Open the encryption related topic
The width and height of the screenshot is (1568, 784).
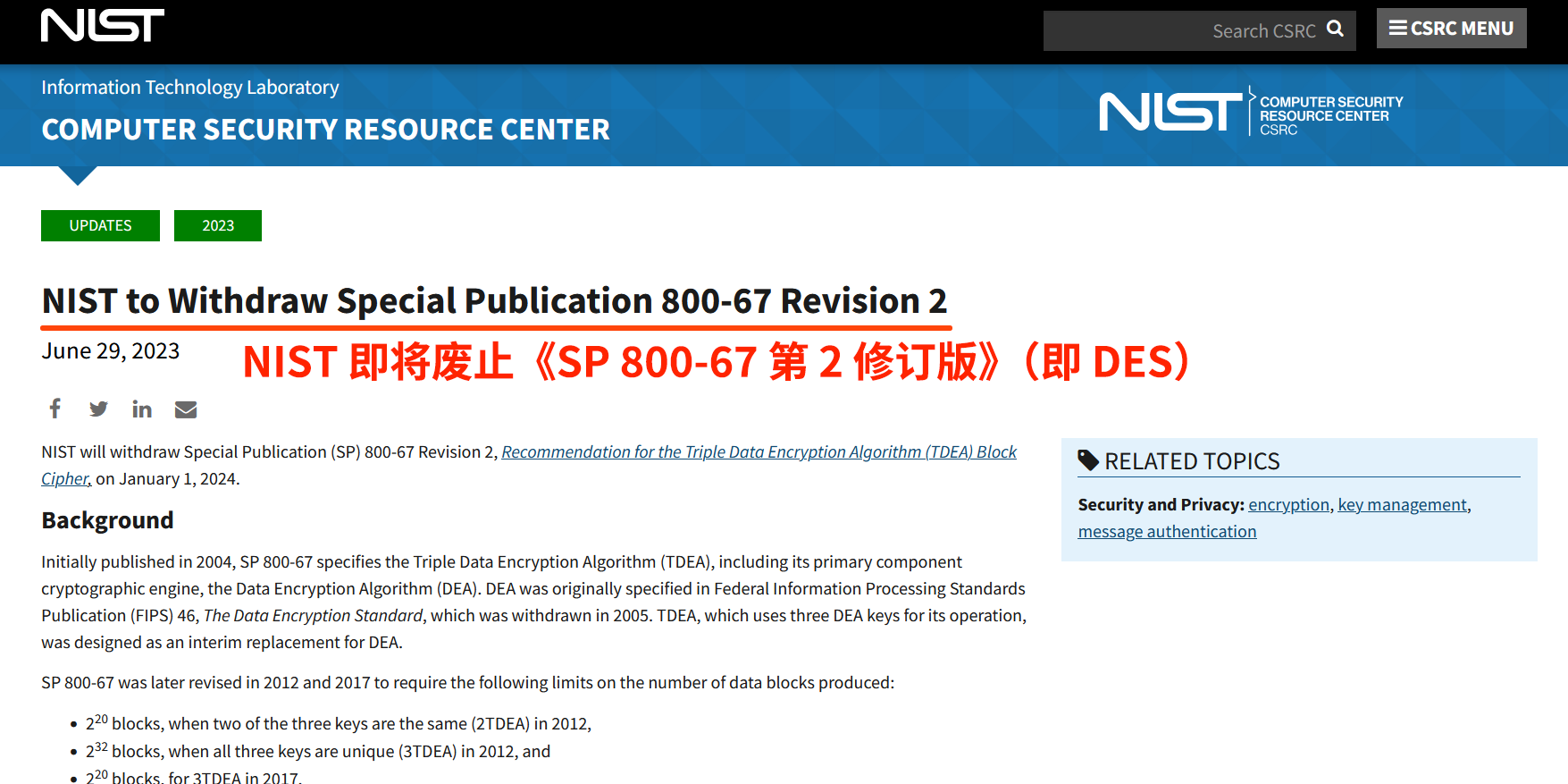coord(1288,505)
